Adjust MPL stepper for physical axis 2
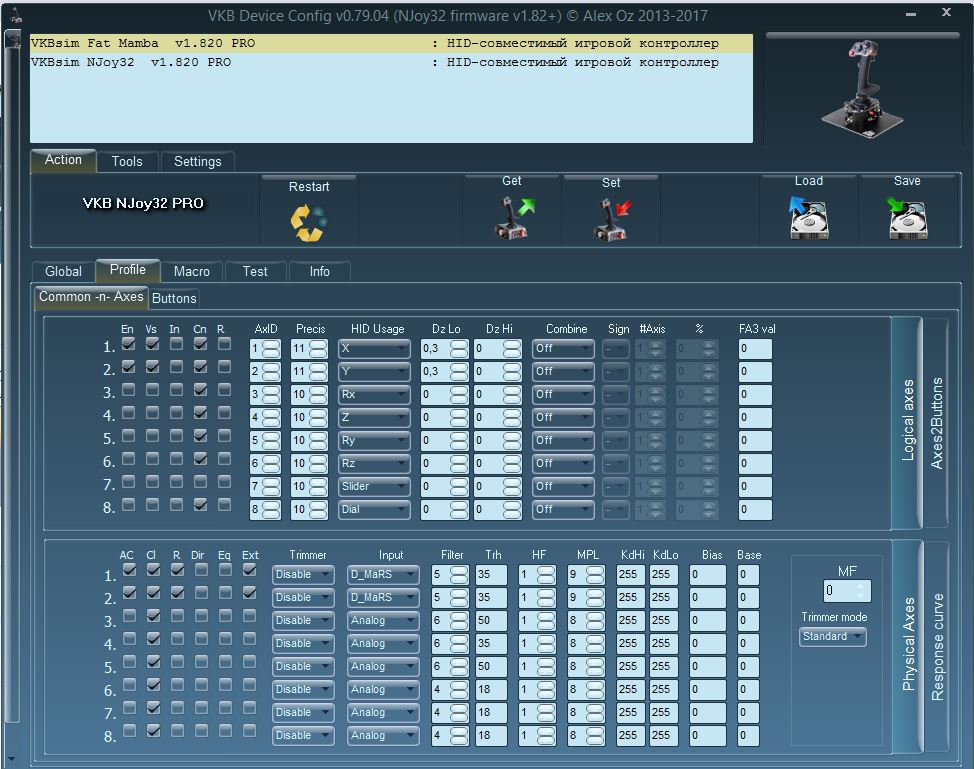This screenshot has height=769, width=974. pos(594,598)
